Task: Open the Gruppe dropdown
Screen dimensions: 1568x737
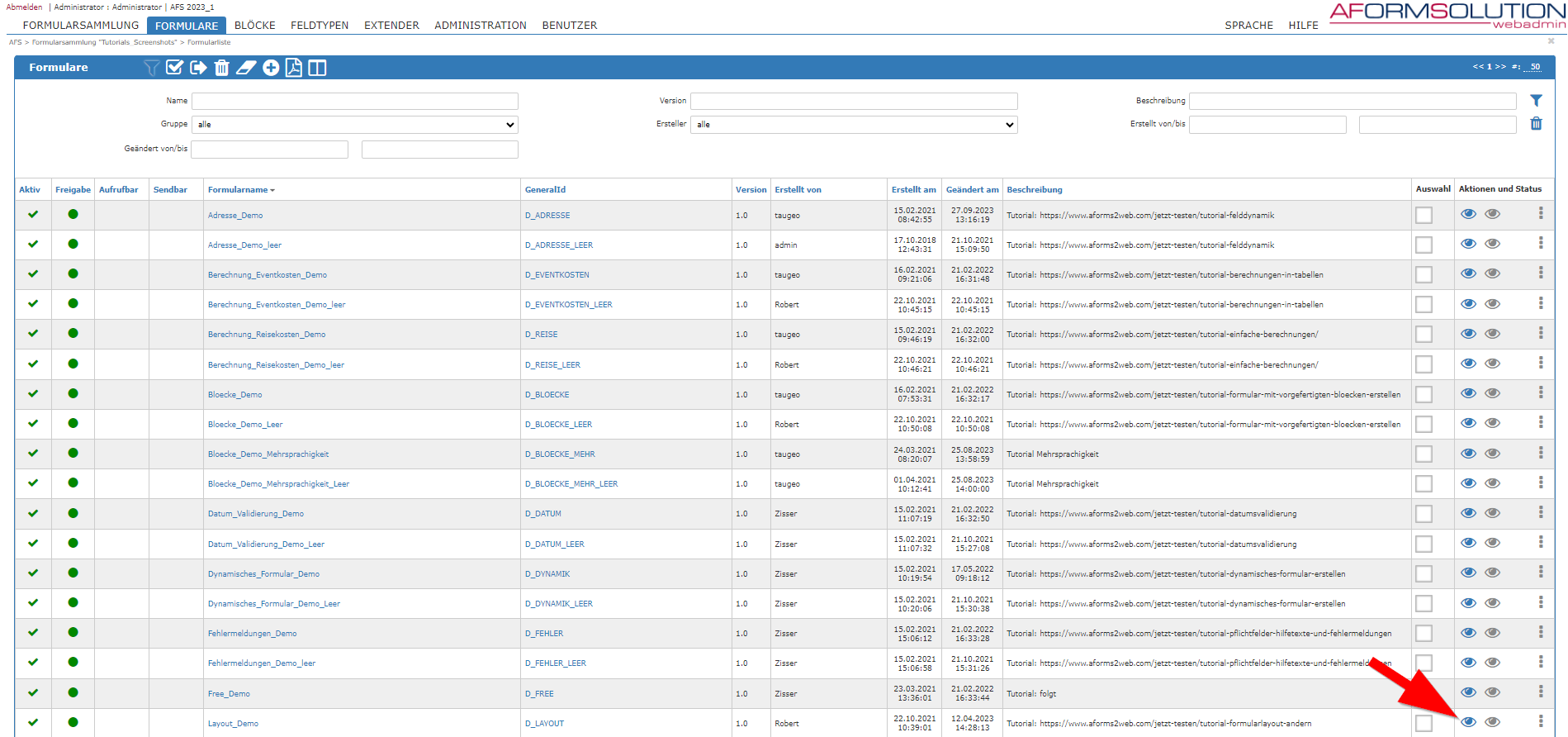Action: coord(355,125)
